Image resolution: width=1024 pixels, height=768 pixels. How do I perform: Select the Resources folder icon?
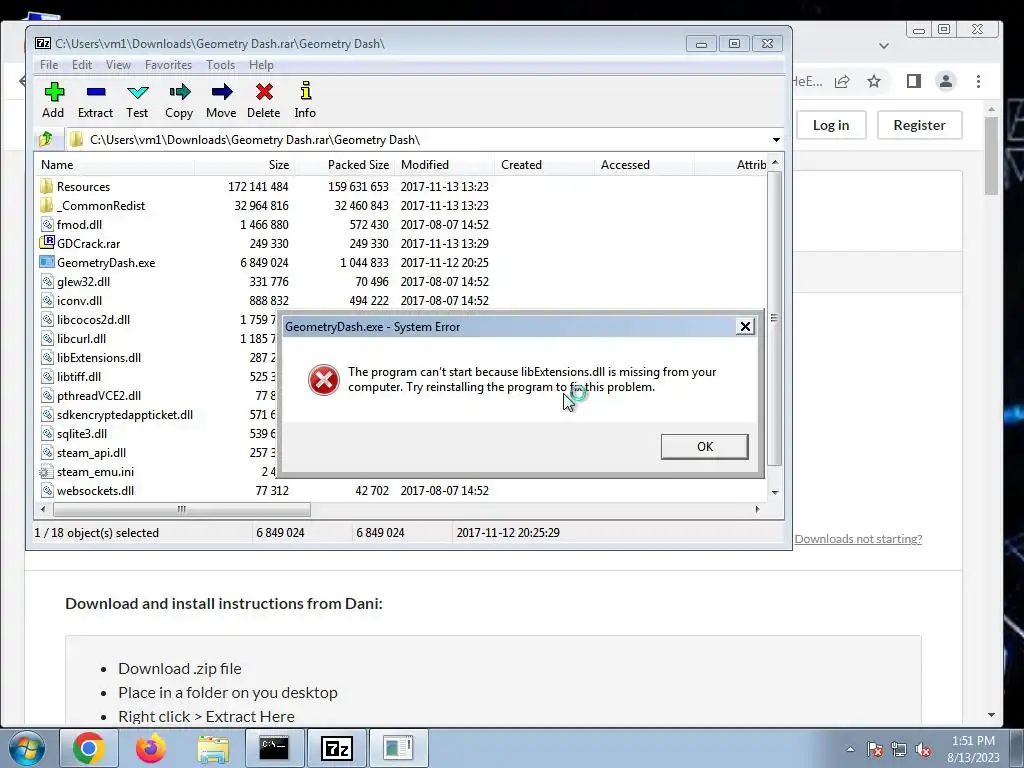tap(46, 186)
